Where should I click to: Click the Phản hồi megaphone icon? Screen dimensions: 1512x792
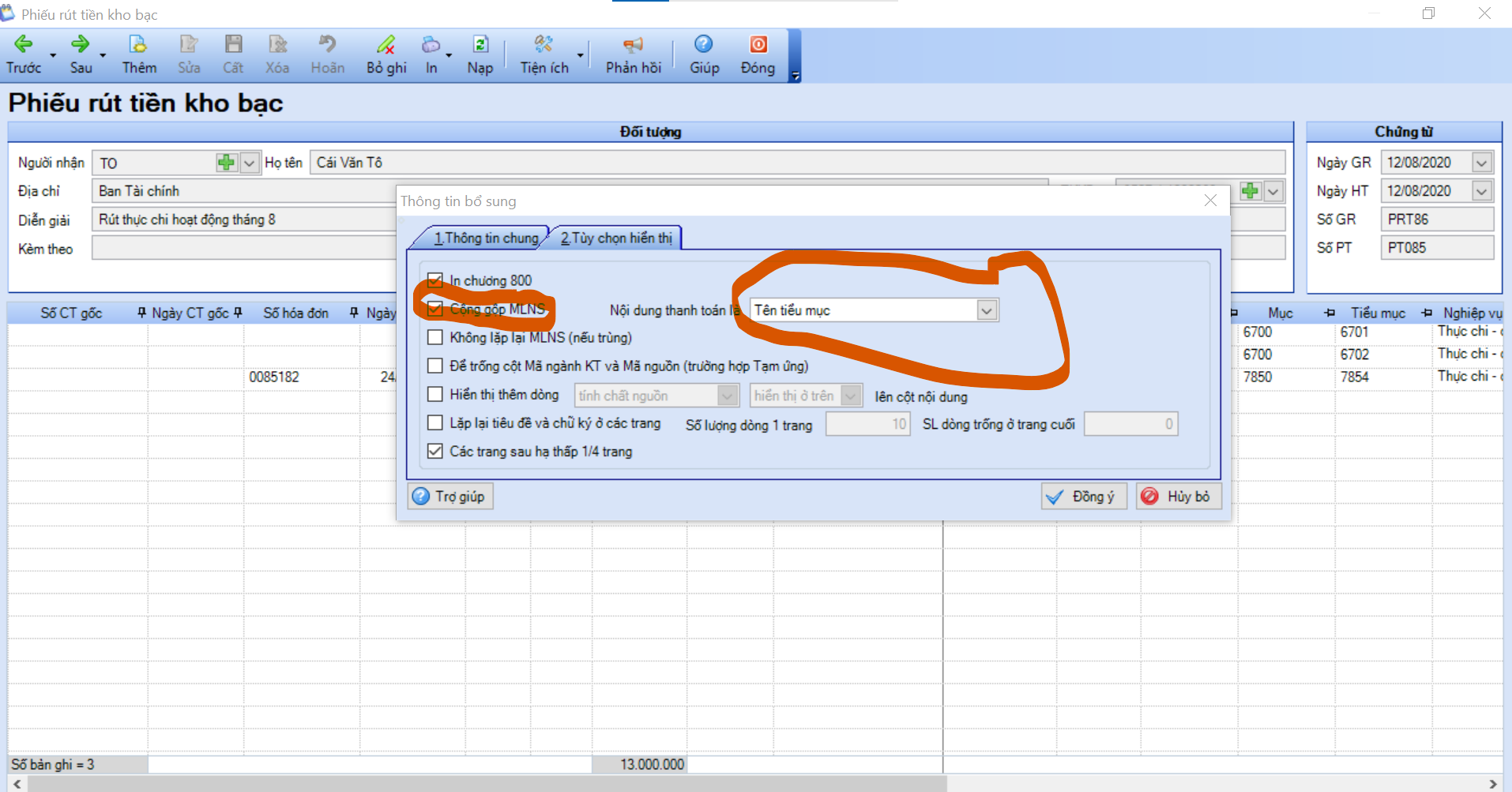click(633, 45)
